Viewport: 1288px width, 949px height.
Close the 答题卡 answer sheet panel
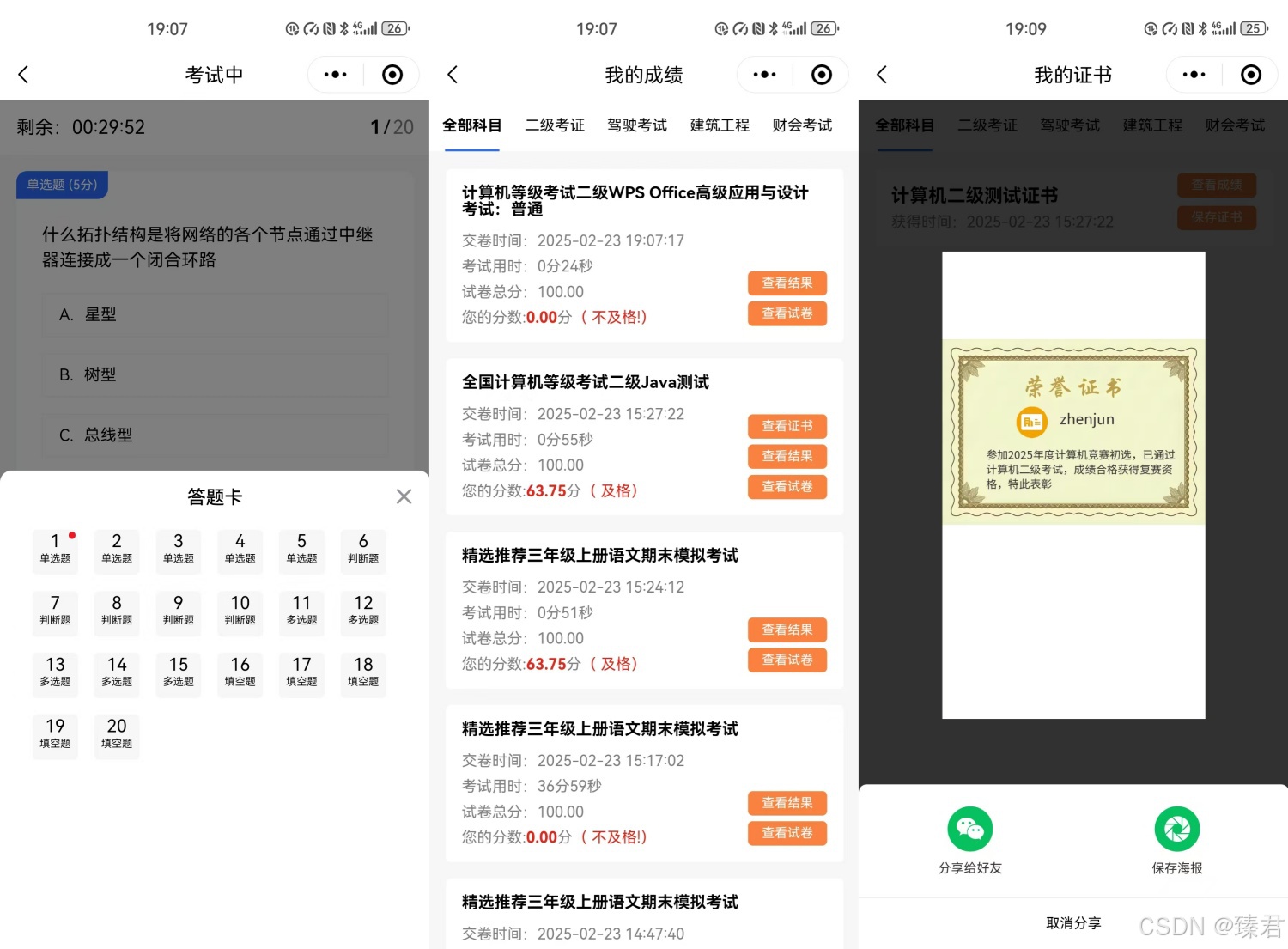[x=404, y=496]
